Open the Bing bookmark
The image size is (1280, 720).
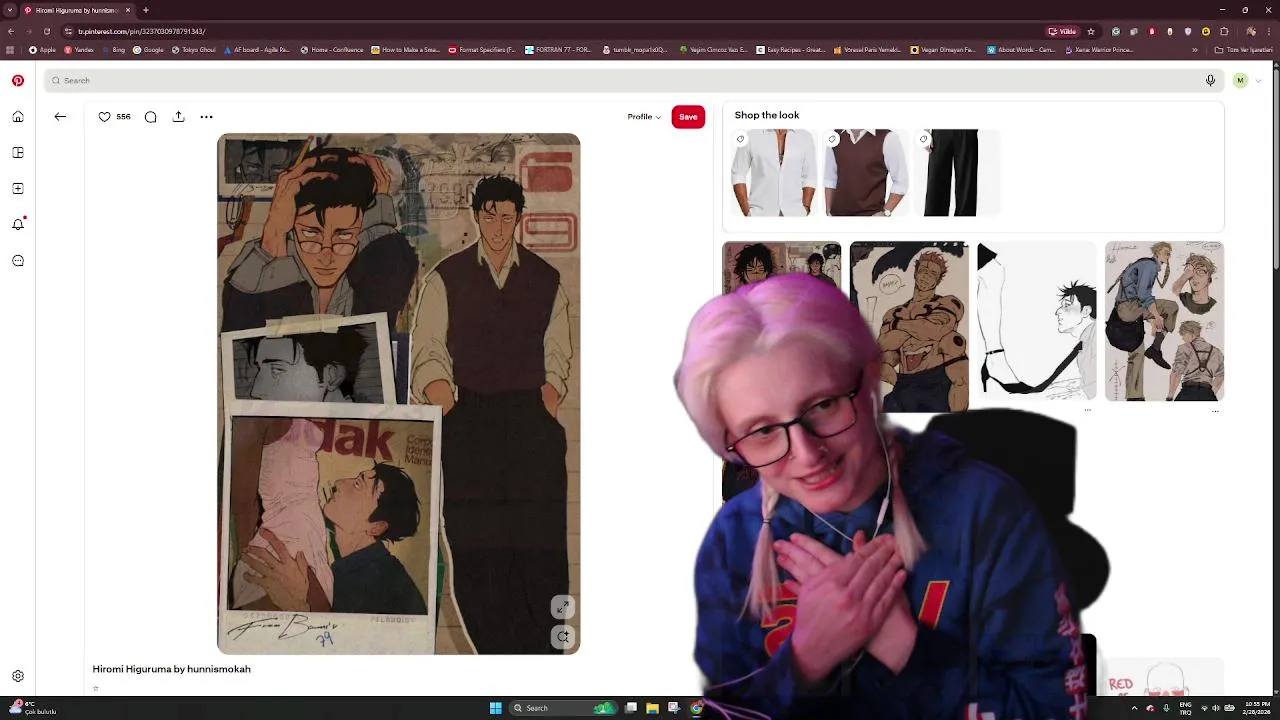113,50
